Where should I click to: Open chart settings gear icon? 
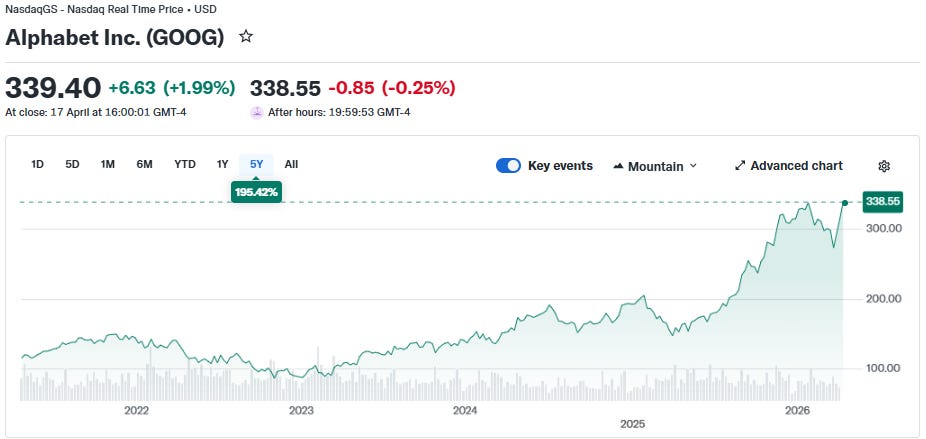[x=884, y=166]
